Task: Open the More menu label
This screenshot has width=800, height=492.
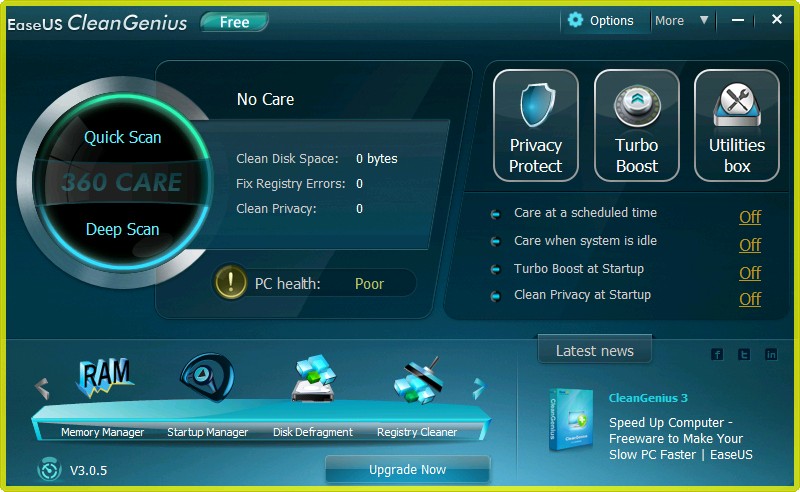Action: click(669, 20)
